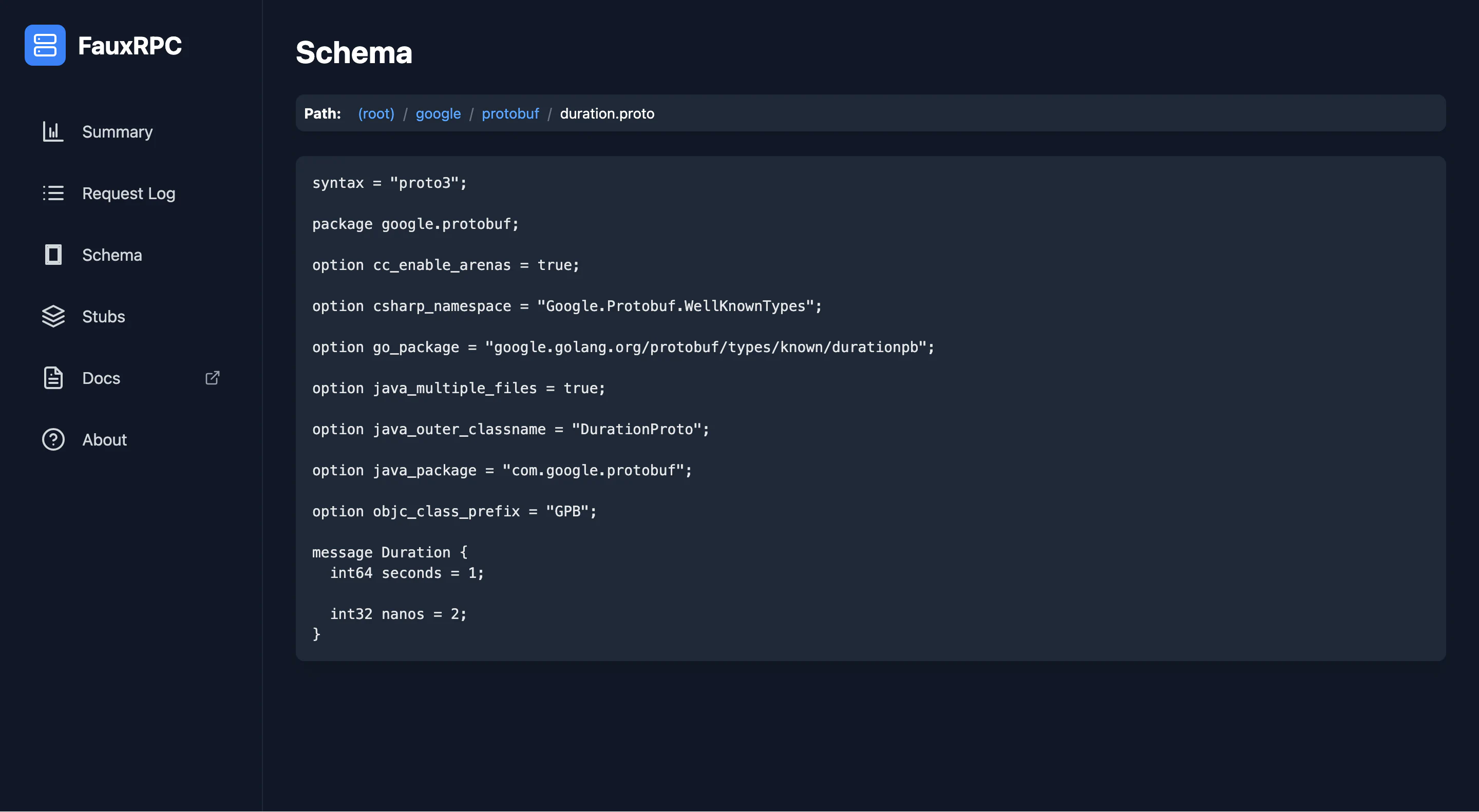
Task: Open the Summary page
Action: coord(117,131)
